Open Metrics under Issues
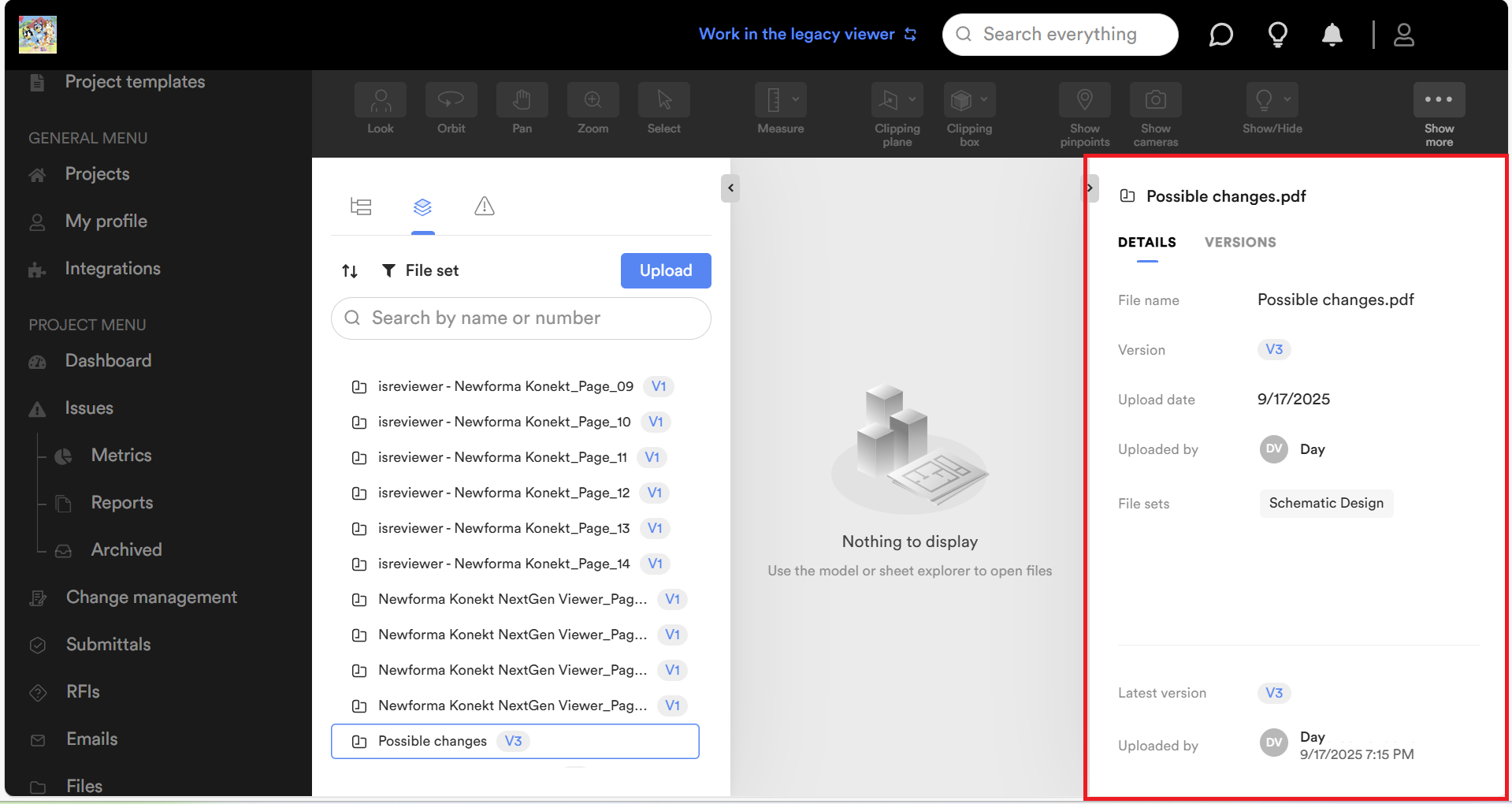The width and height of the screenshot is (1512, 804). click(x=121, y=456)
